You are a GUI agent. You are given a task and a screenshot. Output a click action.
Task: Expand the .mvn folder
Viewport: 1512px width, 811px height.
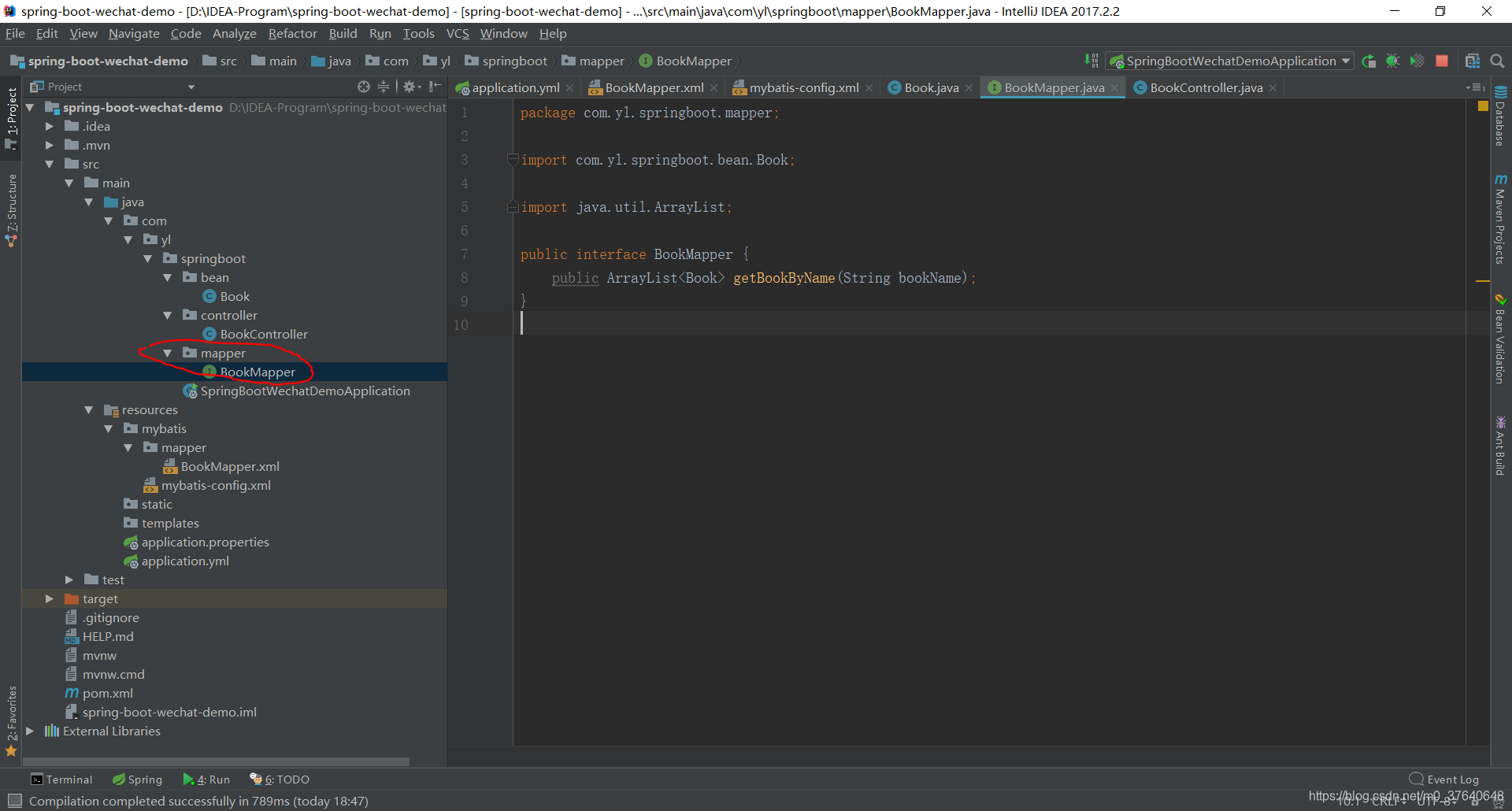(50, 145)
